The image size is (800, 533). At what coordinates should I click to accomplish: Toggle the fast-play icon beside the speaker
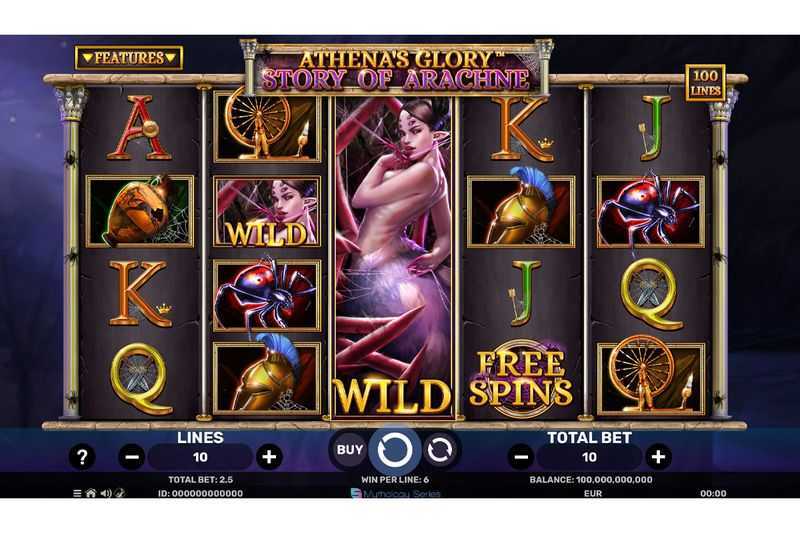[120, 493]
